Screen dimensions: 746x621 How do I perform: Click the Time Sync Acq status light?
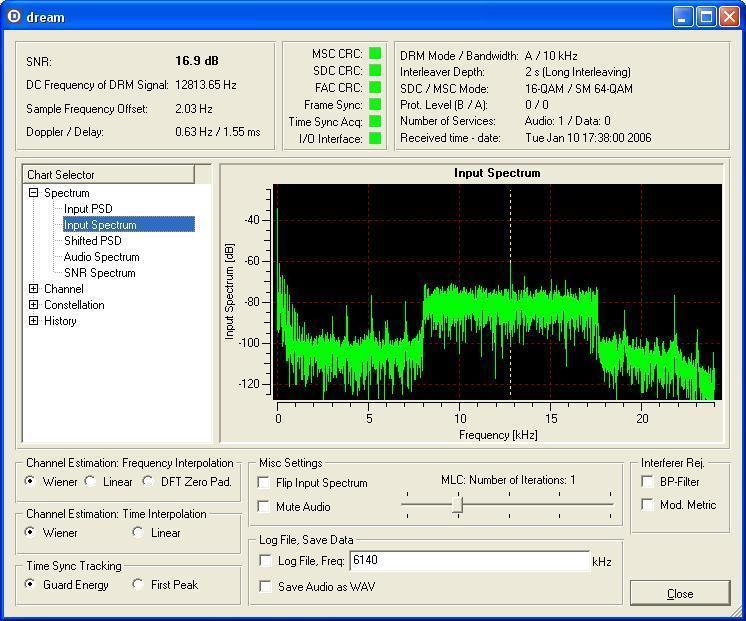tap(375, 122)
